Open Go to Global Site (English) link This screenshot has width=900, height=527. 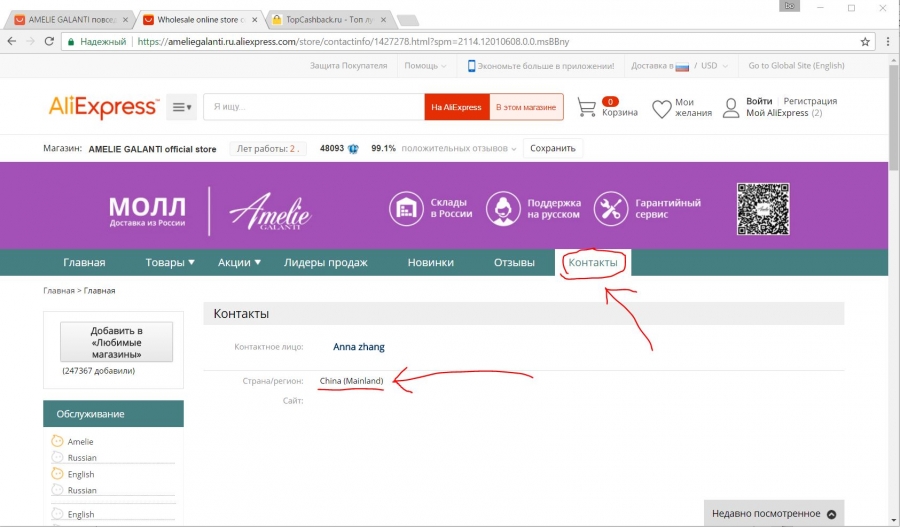click(796, 66)
